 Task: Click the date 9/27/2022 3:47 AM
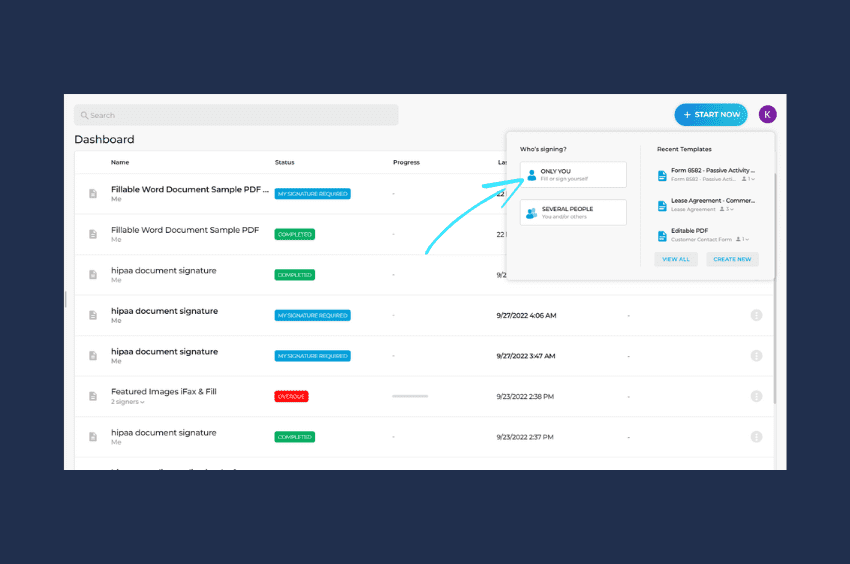[525, 356]
